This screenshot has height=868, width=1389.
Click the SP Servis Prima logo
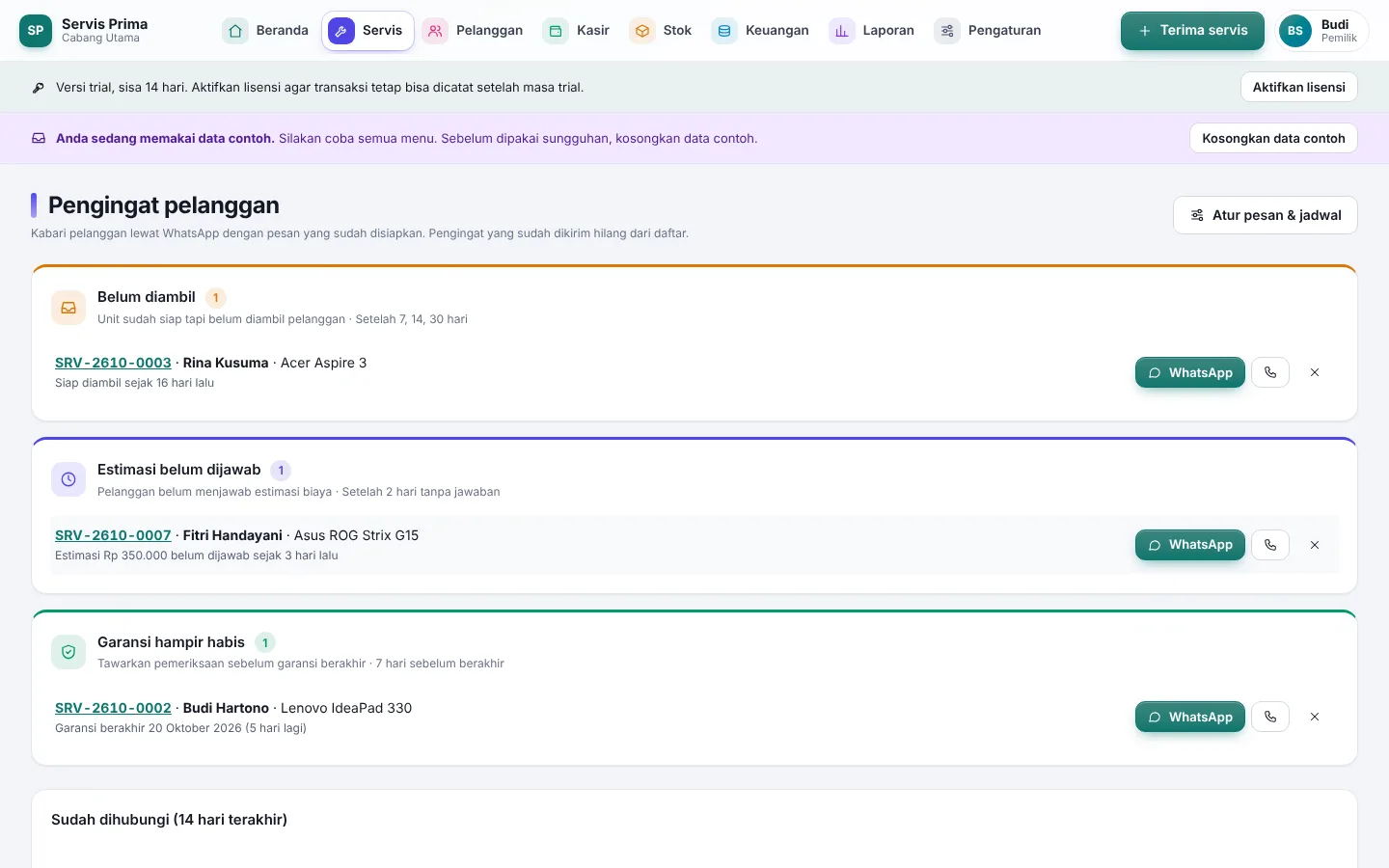point(36,31)
